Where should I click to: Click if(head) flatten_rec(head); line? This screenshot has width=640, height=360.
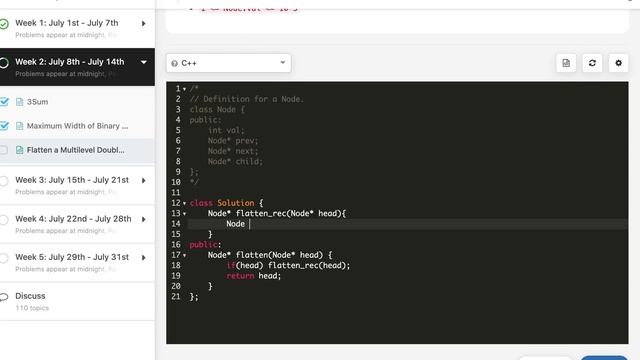288,265
